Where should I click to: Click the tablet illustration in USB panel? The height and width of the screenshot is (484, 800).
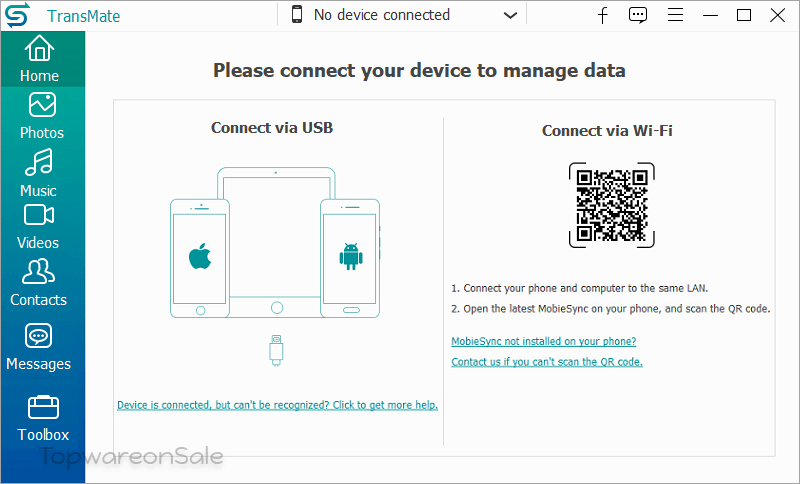click(x=276, y=242)
